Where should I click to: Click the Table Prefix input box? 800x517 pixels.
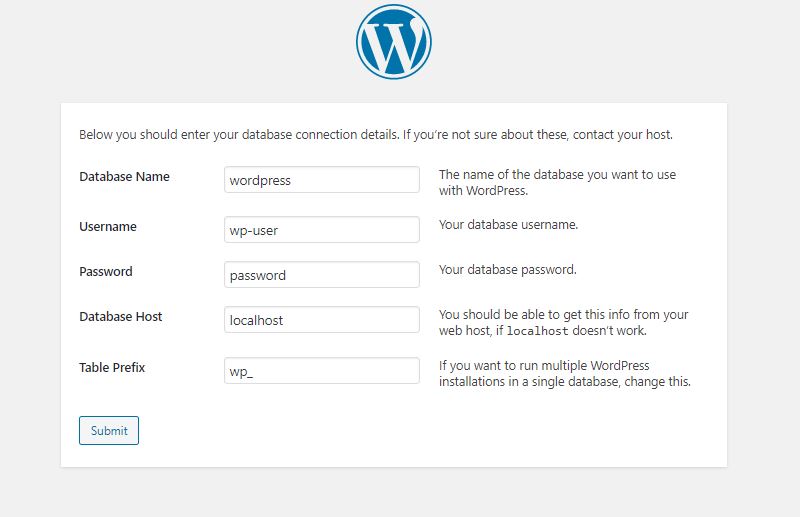321,370
